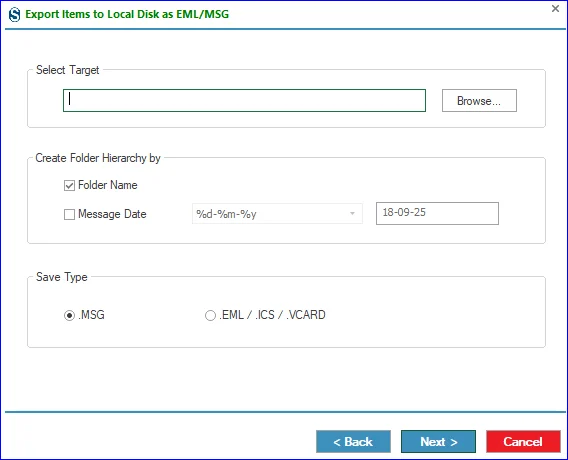Click the target path input field
Screen dimensions: 568x460
244,100
